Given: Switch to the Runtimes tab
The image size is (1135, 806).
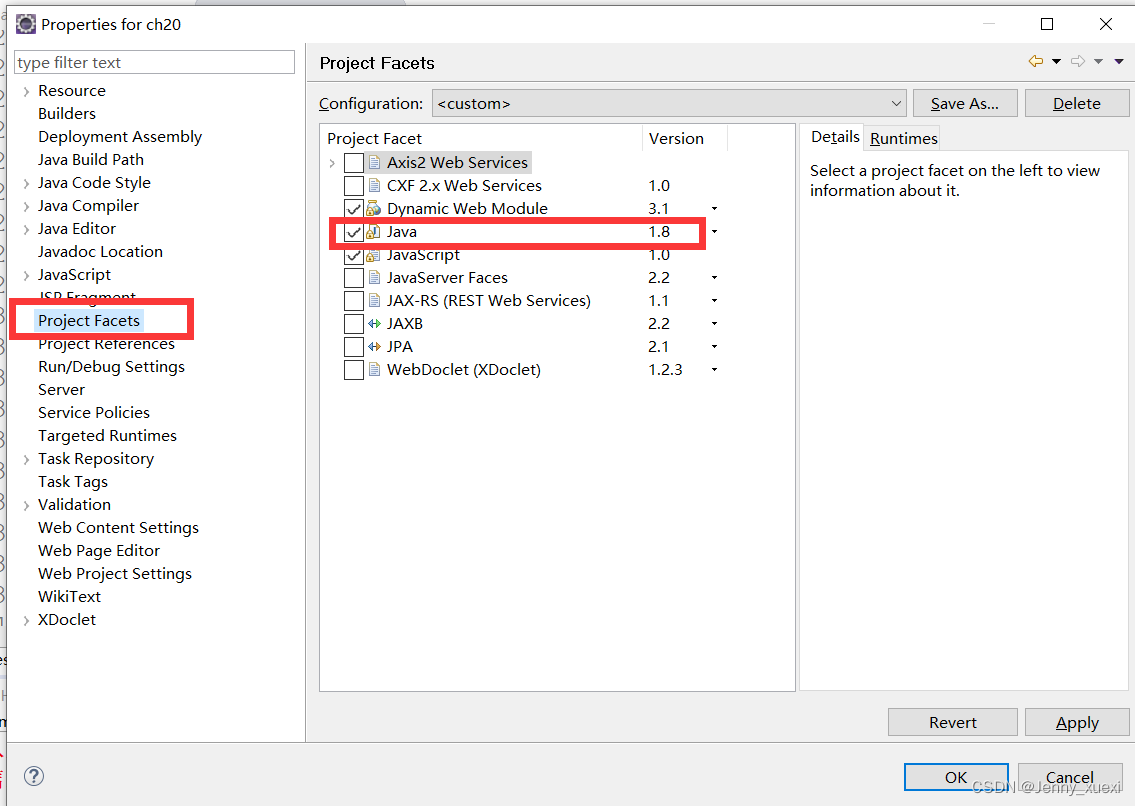Looking at the screenshot, I should [x=903, y=138].
